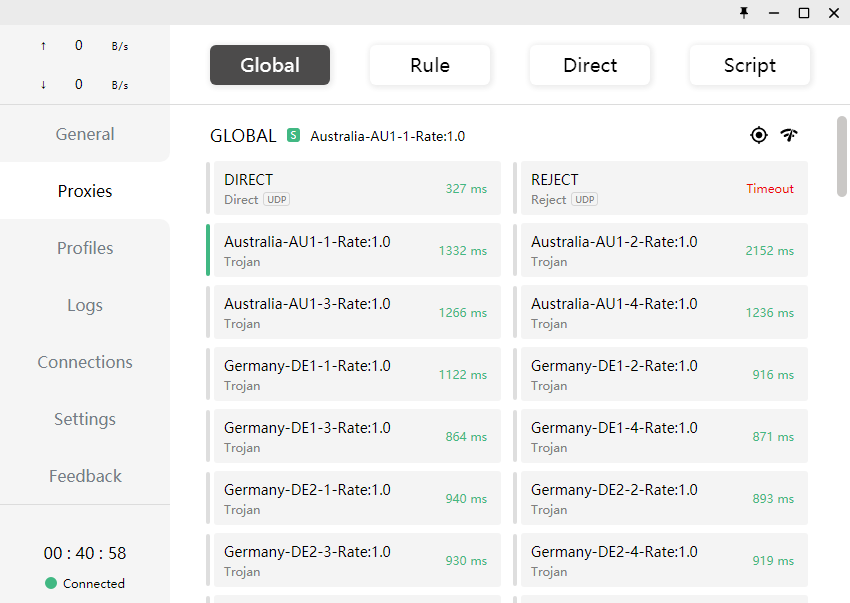
Task: Click the 893 ms latency value
Action: point(773,498)
